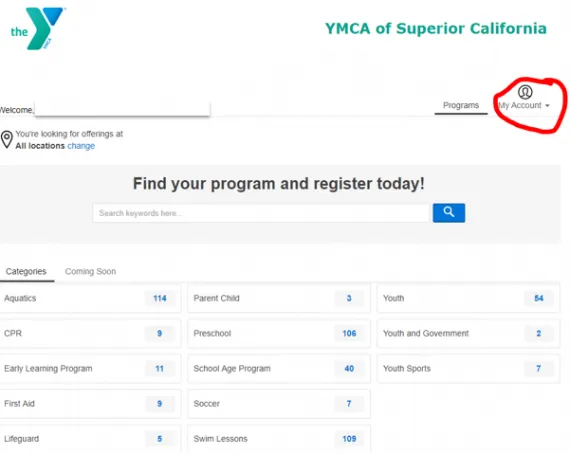Open the Aquatics category
570x454 pixels.
click(x=90, y=298)
